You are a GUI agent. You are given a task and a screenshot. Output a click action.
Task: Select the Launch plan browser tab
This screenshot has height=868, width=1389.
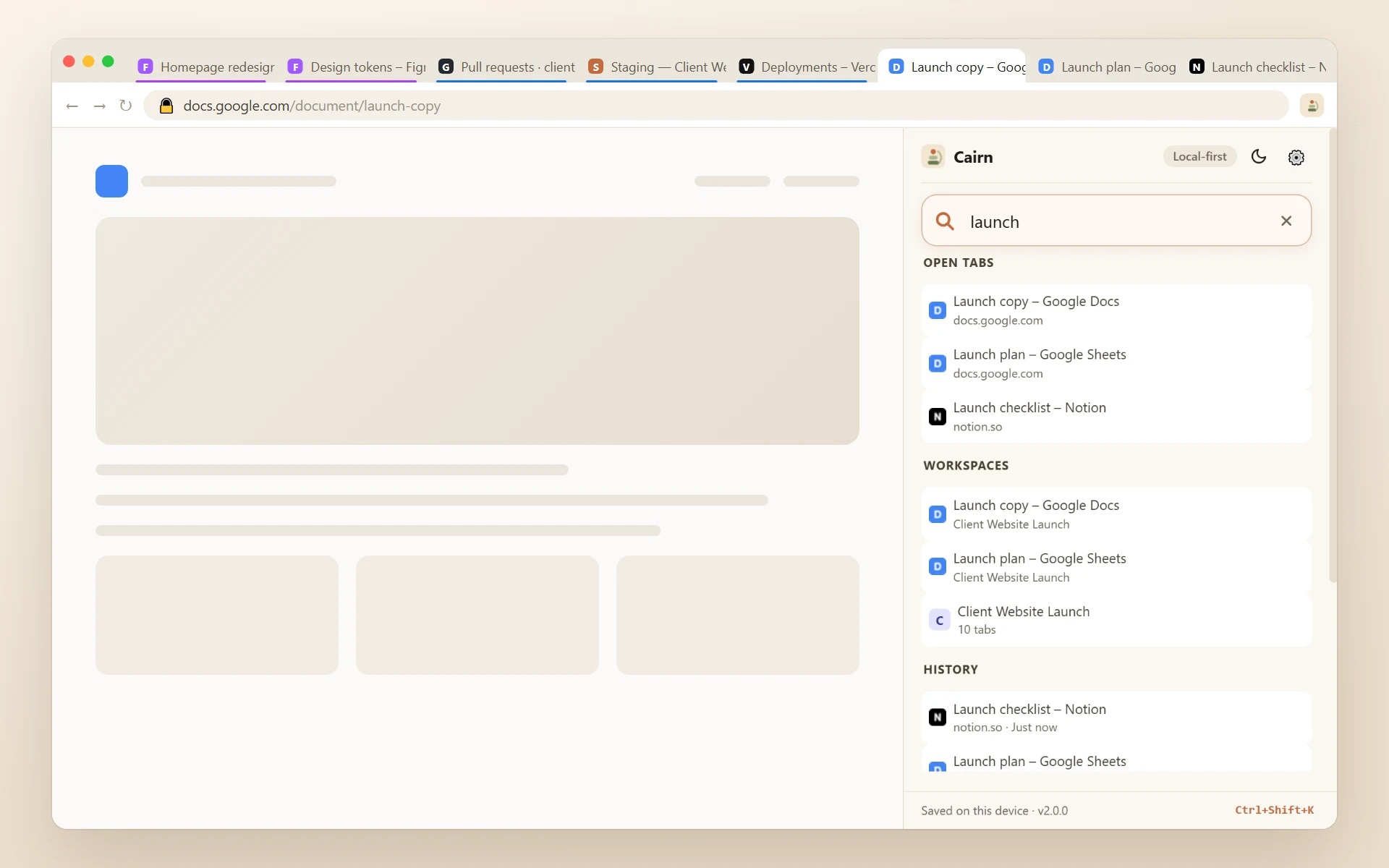click(x=1108, y=67)
